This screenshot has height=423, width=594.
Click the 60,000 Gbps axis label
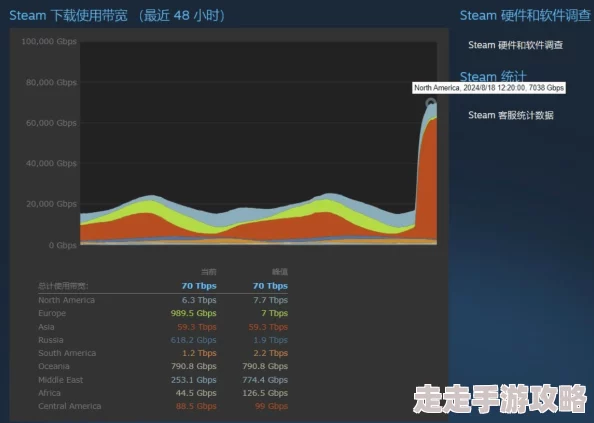pos(51,123)
